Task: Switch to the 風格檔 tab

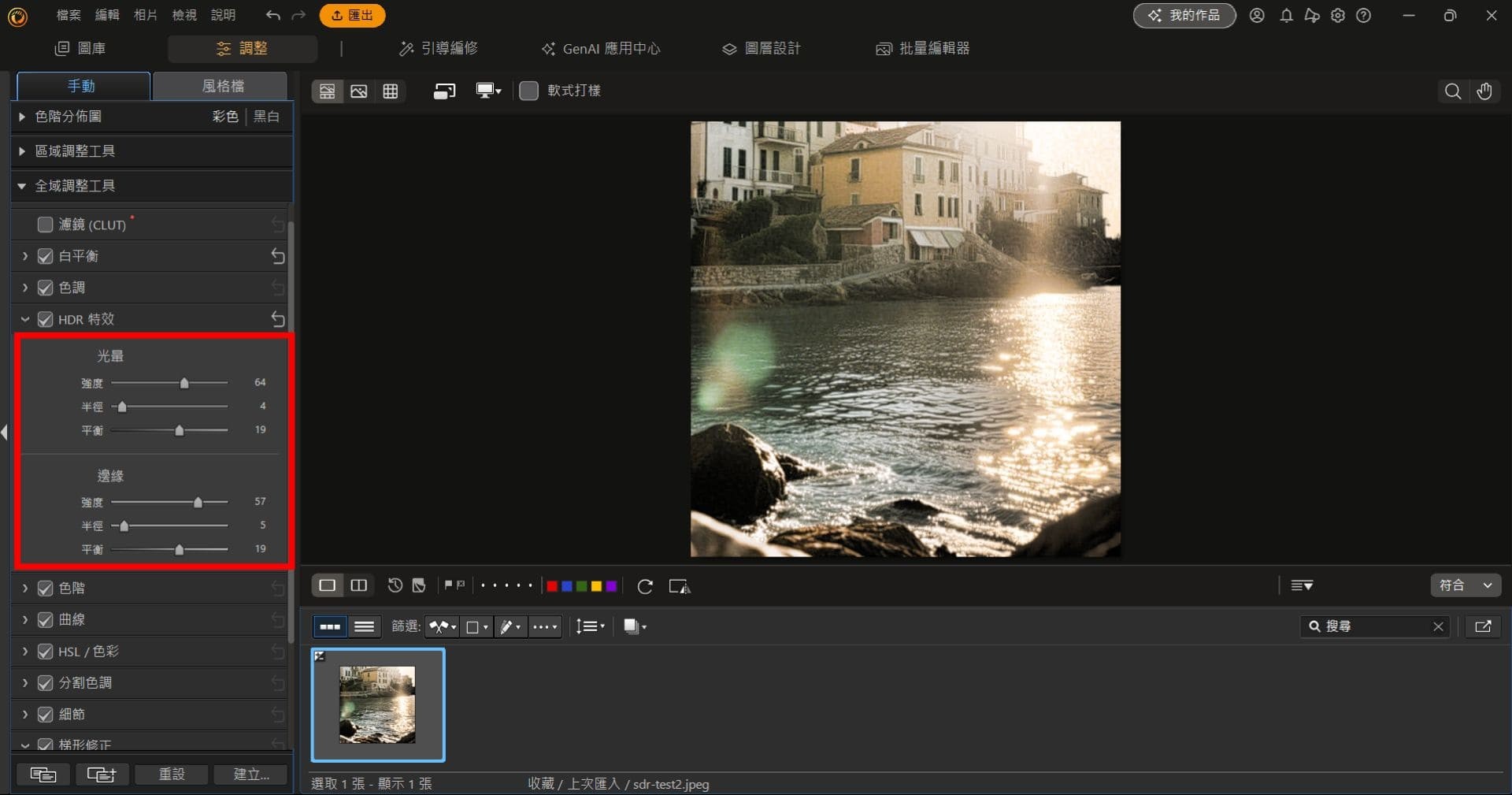Action: [224, 86]
